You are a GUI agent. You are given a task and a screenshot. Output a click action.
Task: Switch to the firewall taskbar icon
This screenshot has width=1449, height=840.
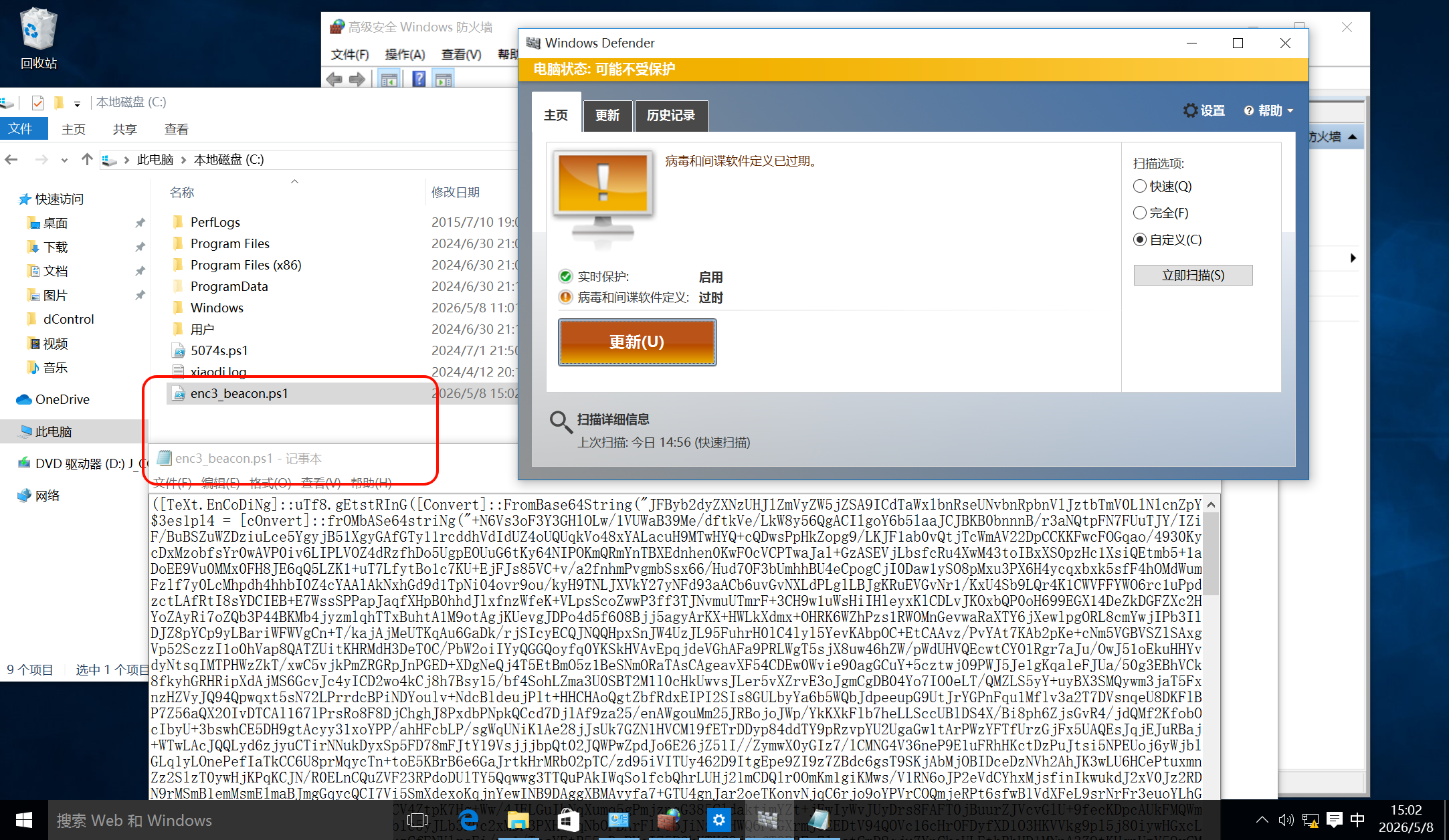[668, 820]
